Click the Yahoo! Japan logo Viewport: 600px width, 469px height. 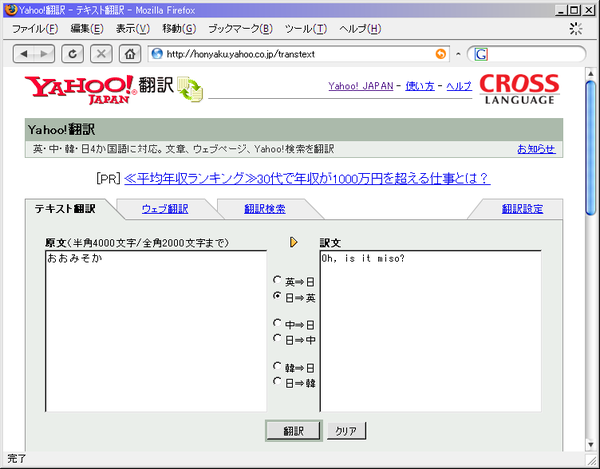click(x=80, y=90)
